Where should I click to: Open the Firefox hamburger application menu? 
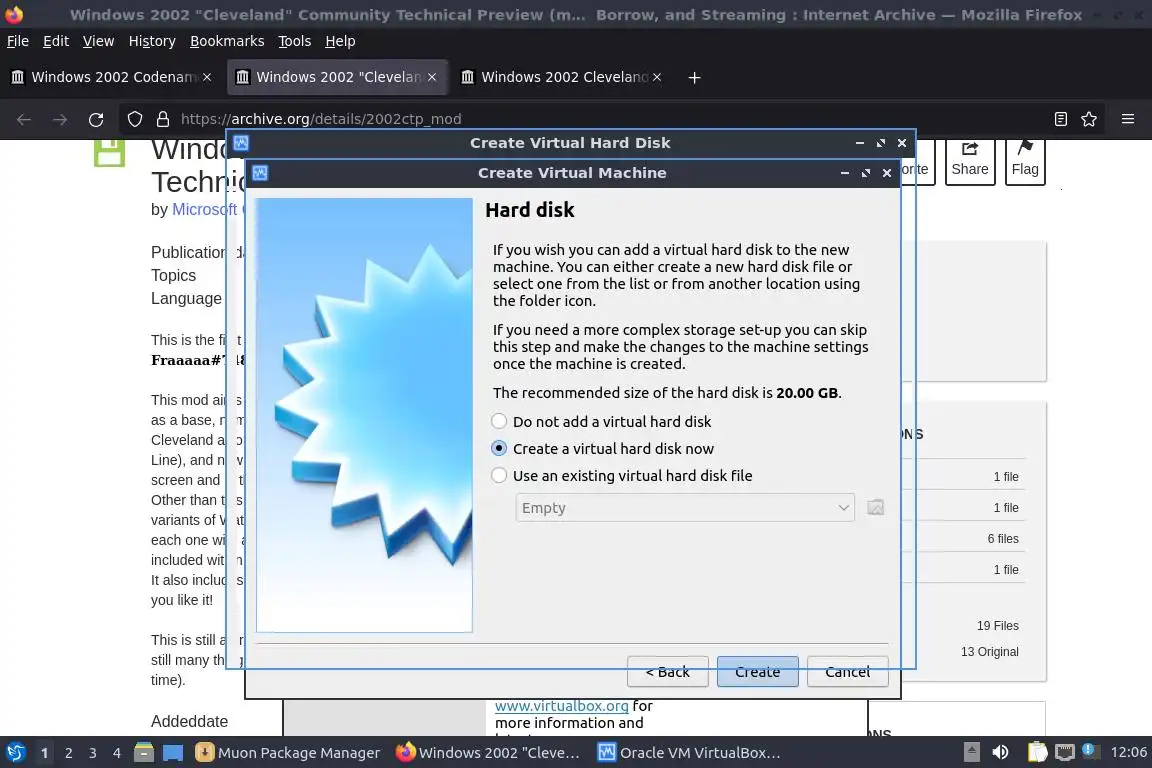click(x=1128, y=119)
